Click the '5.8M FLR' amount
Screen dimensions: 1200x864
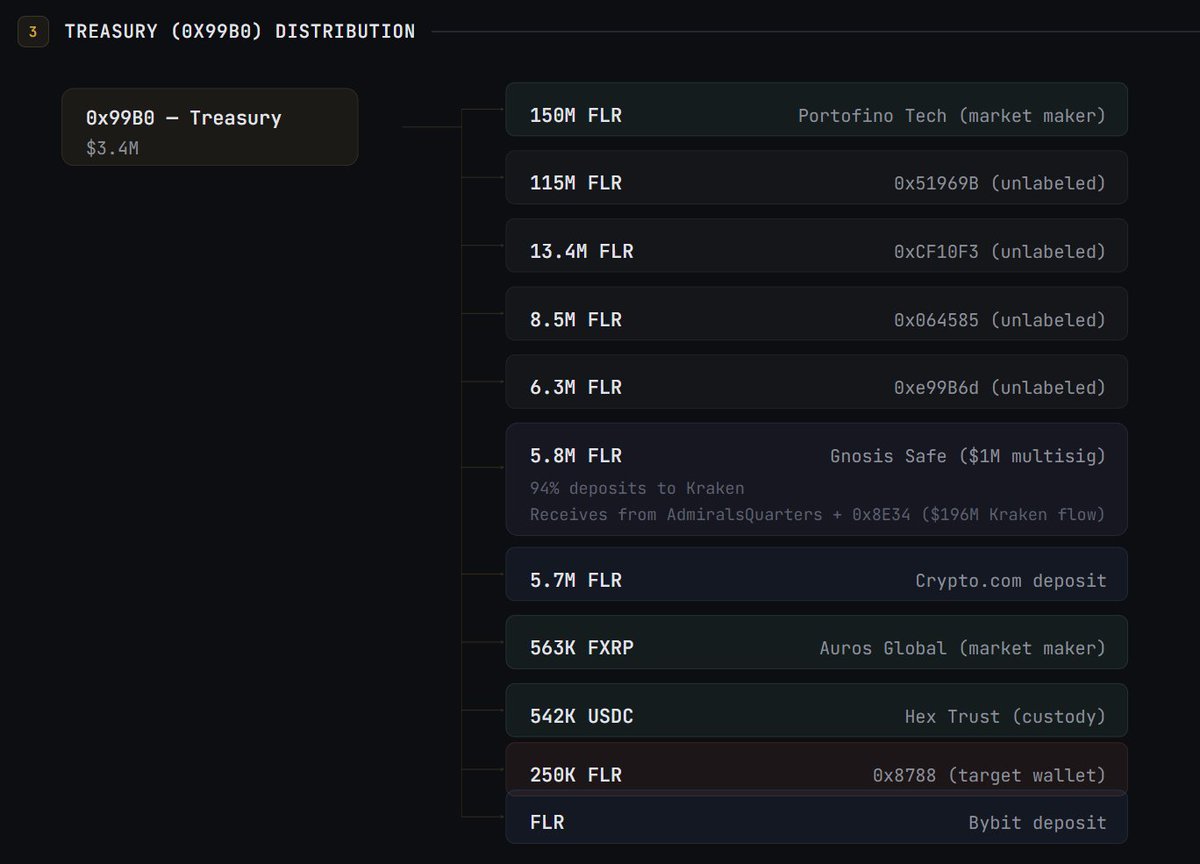coord(576,456)
